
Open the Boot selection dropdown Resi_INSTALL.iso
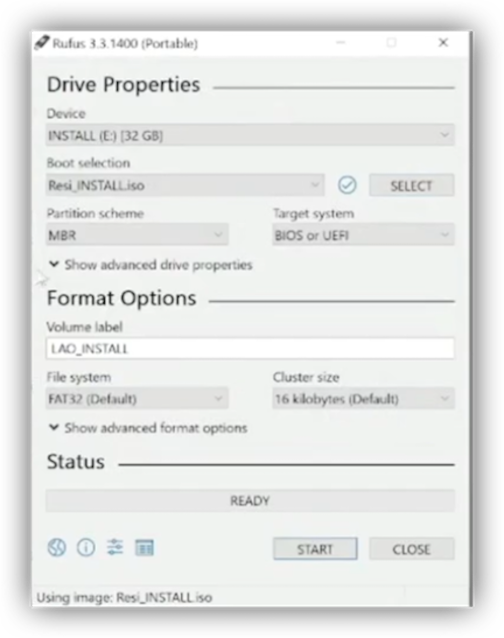coord(185,185)
